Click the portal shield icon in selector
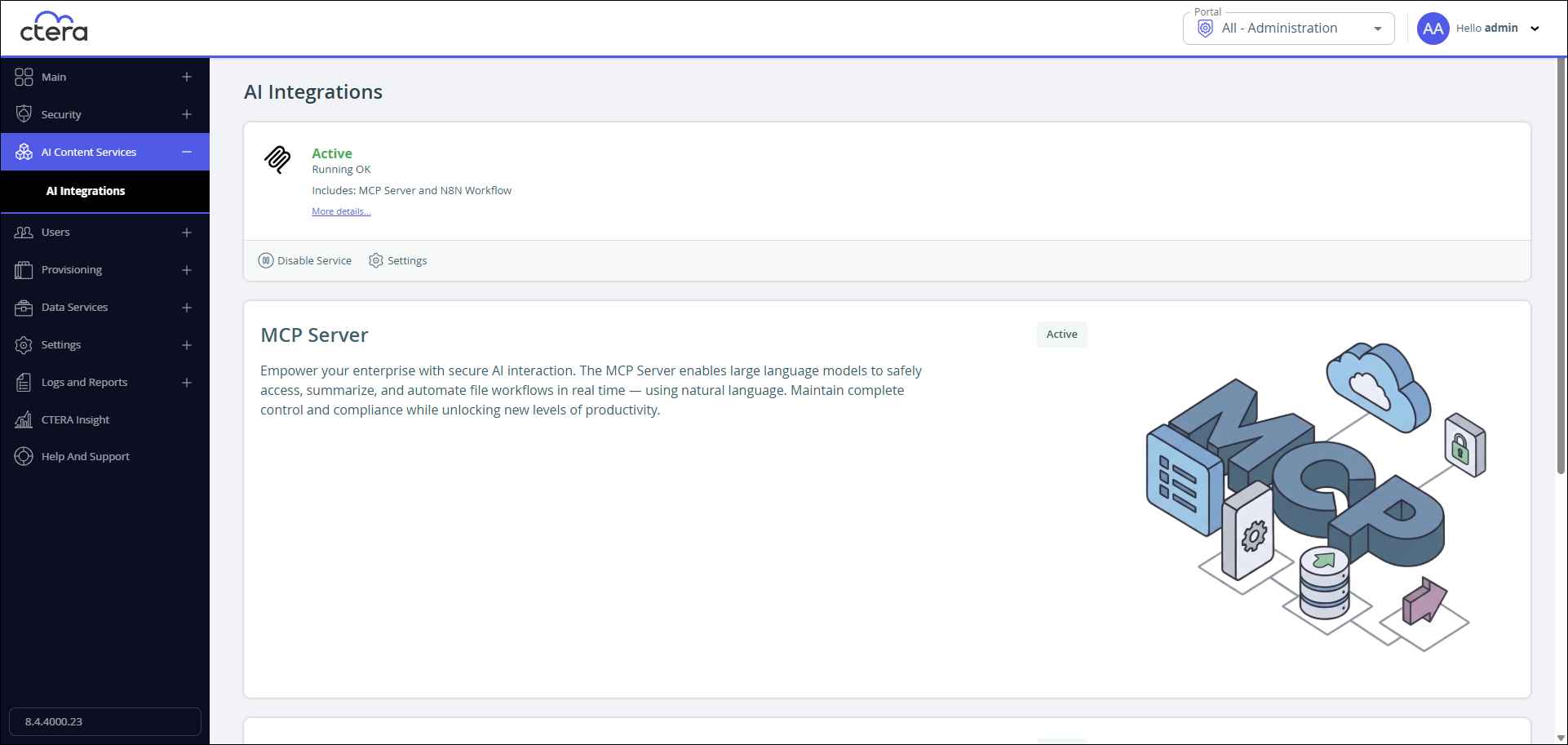 (x=1205, y=29)
